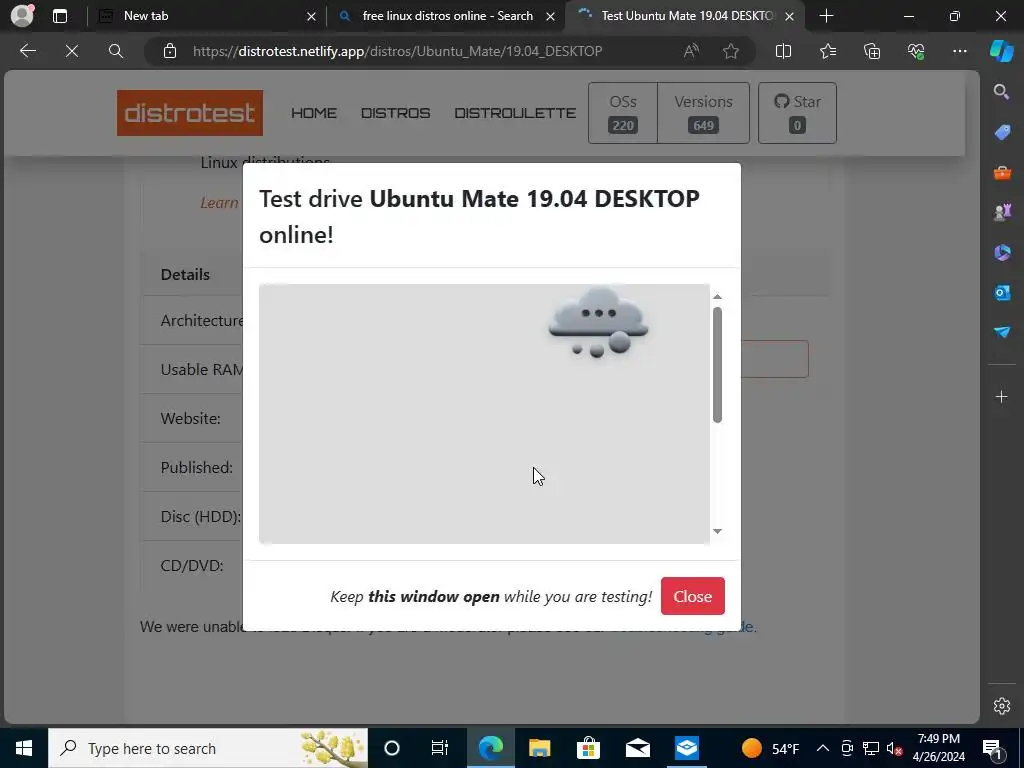The width and height of the screenshot is (1024, 768).
Task: Open Mail app from taskbar
Action: [x=637, y=748]
